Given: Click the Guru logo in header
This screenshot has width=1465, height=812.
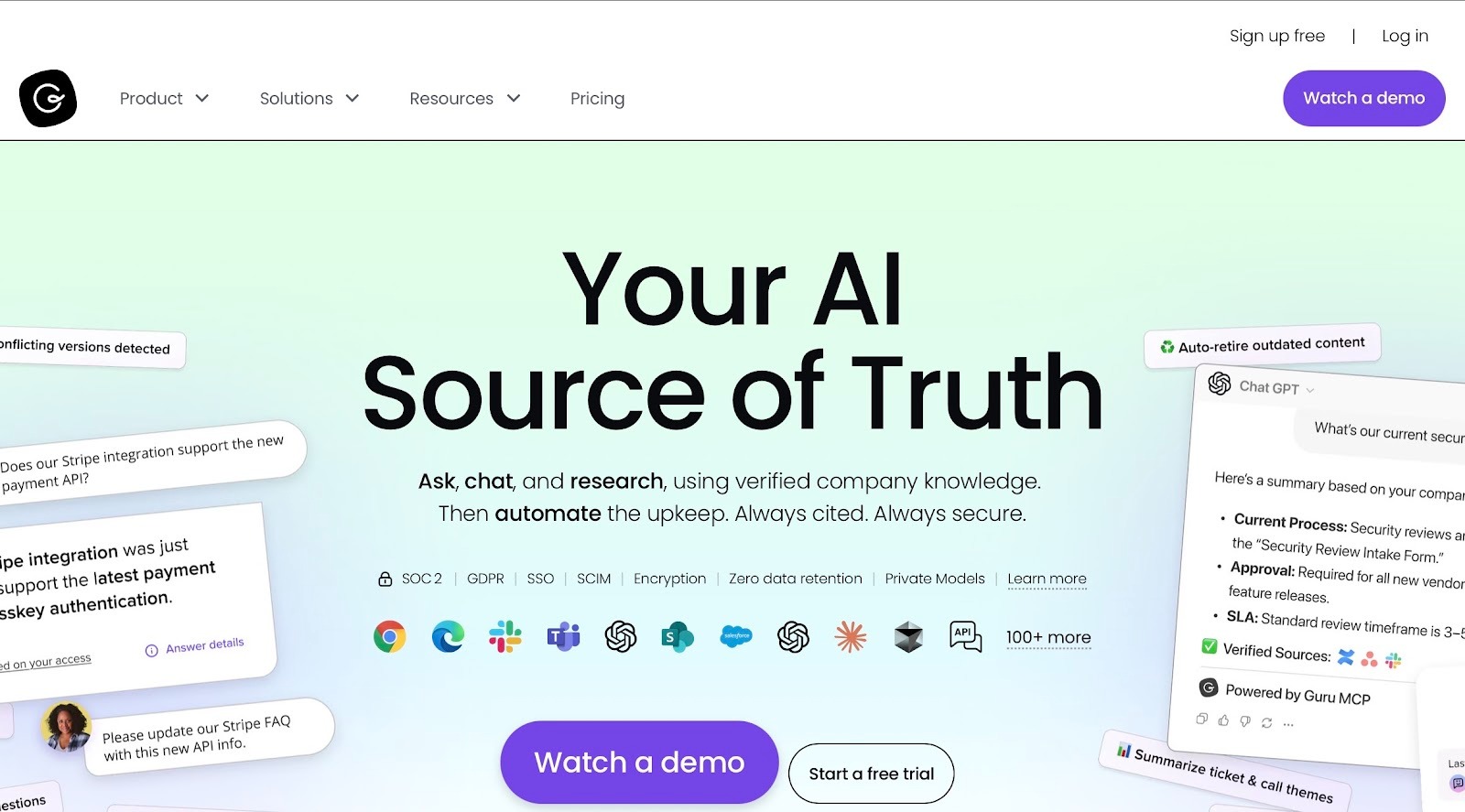Looking at the screenshot, I should [x=48, y=98].
